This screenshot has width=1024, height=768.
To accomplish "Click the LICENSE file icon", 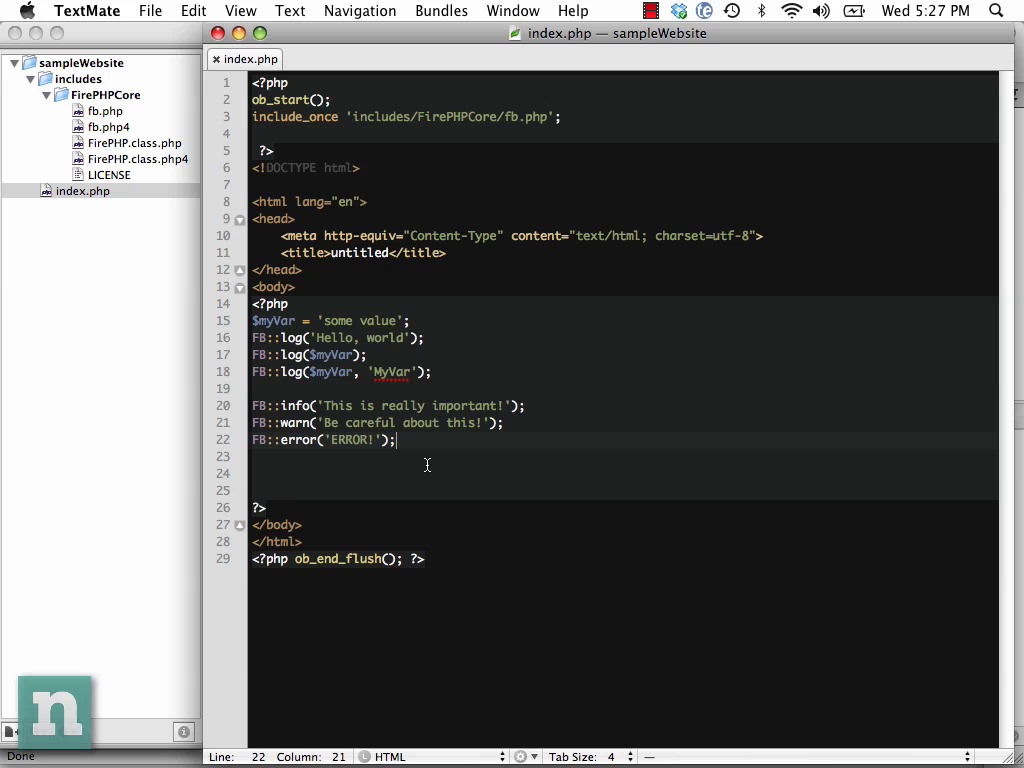I will click(78, 175).
